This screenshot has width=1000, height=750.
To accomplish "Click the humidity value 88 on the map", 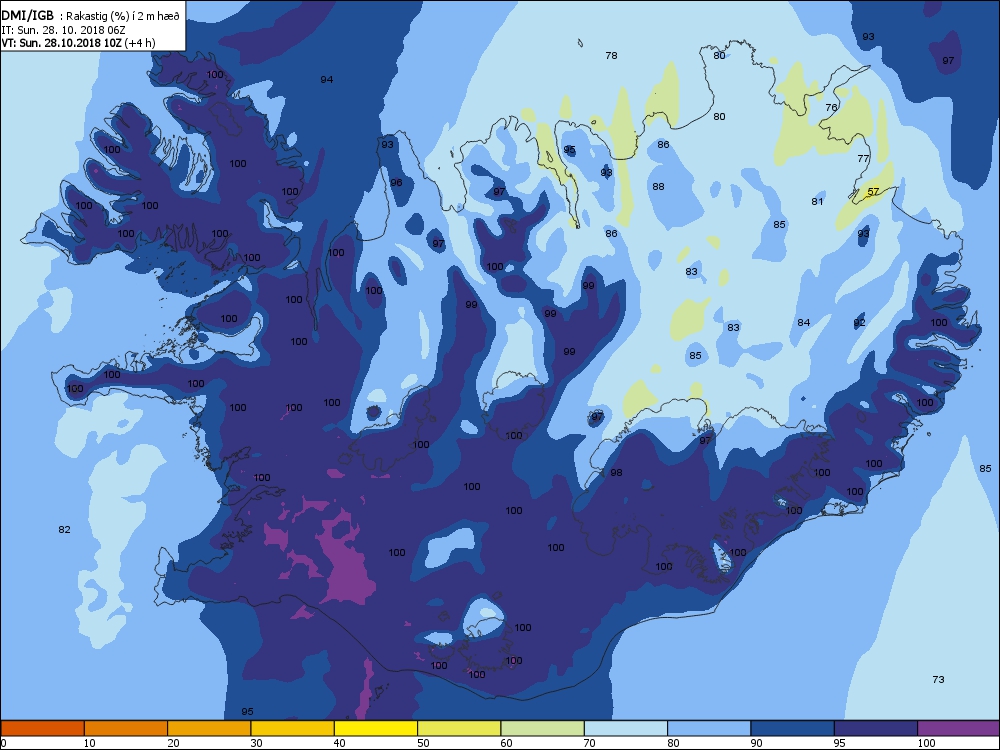I will pyautogui.click(x=658, y=187).
